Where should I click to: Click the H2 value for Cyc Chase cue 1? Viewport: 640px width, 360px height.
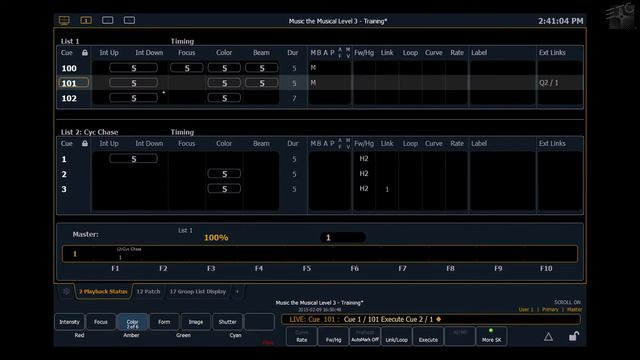coord(364,159)
